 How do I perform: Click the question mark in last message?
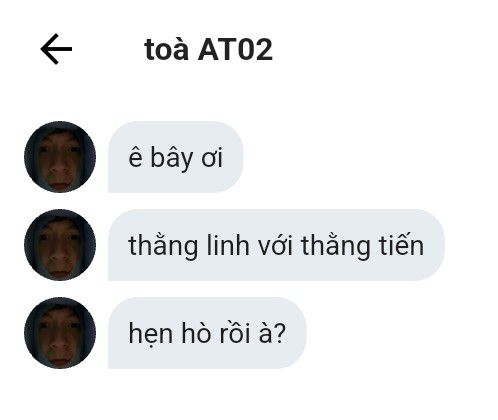[x=281, y=333]
